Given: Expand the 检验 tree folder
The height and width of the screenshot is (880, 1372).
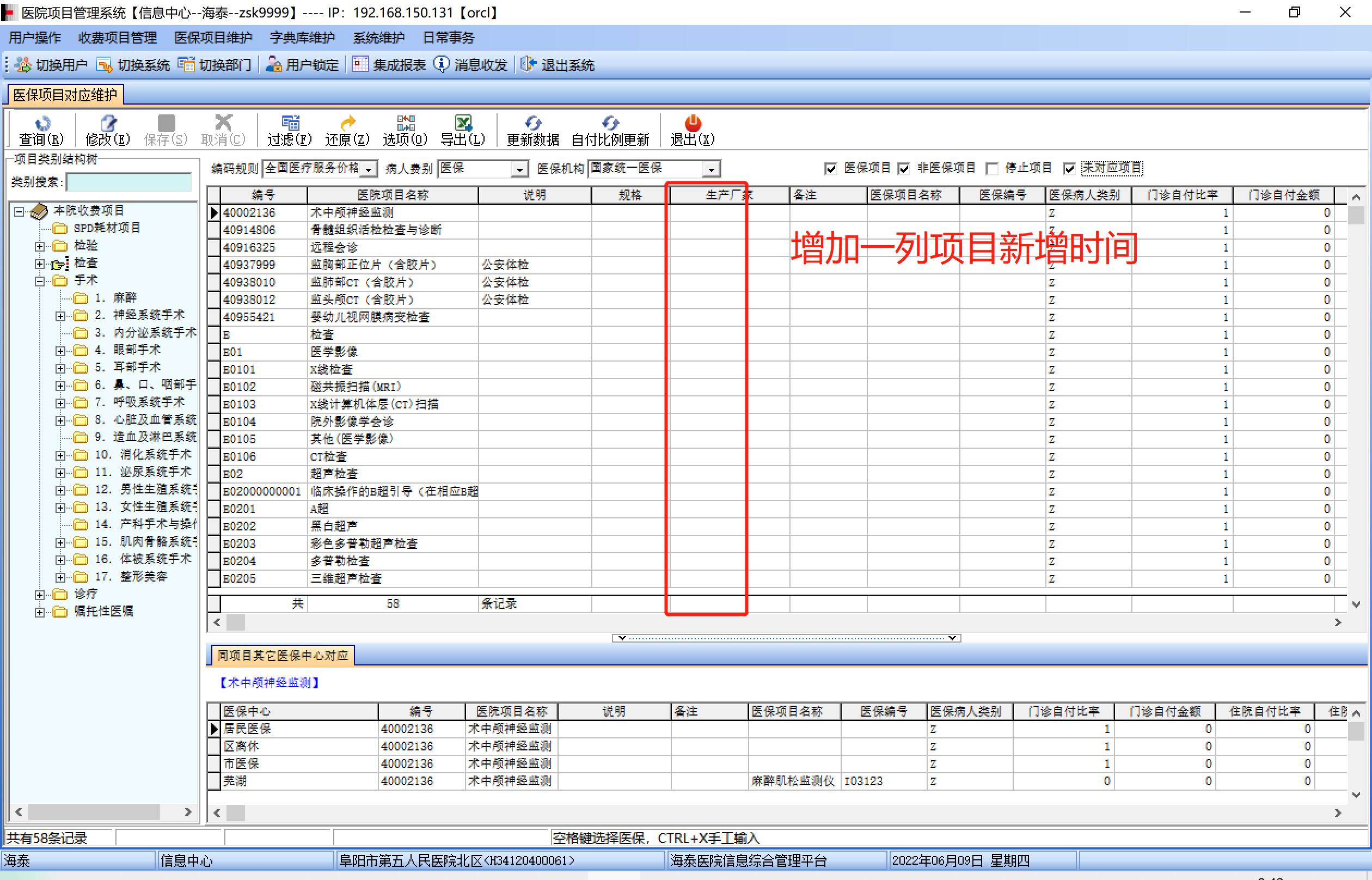Looking at the screenshot, I should 39,246.
